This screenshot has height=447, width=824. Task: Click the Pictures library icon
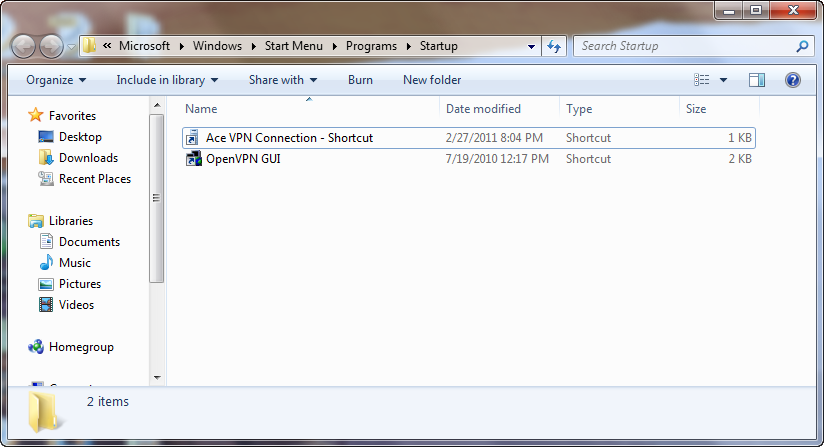tap(46, 284)
